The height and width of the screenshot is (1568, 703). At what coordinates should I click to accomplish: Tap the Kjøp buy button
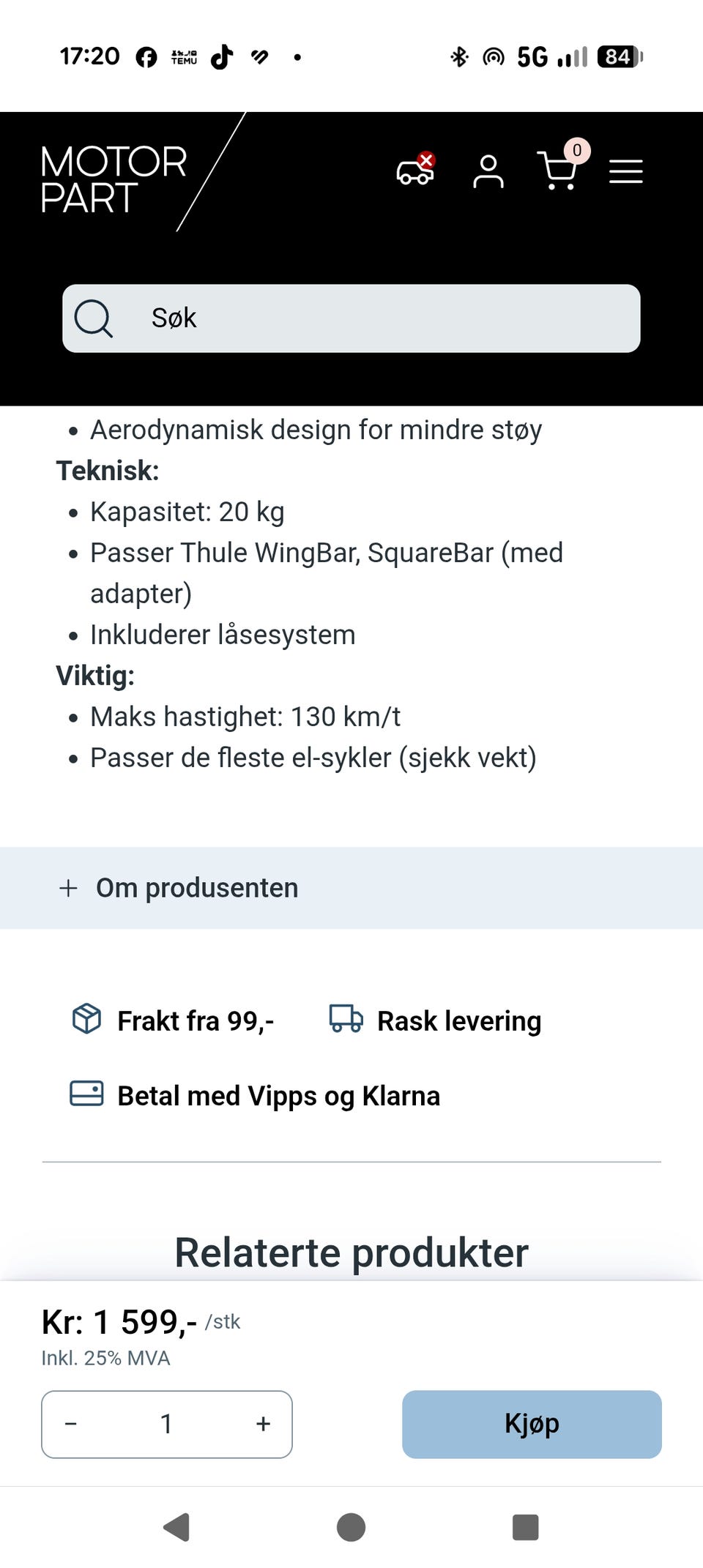pos(532,1424)
